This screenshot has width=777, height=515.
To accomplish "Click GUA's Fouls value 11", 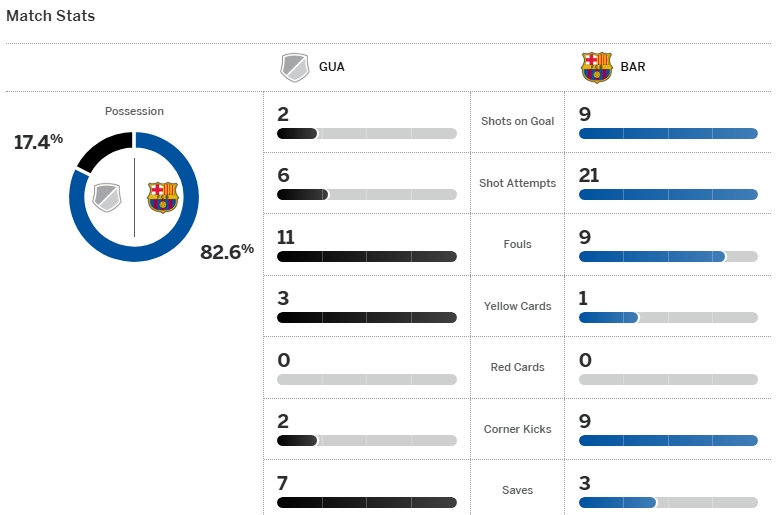I will (286, 237).
